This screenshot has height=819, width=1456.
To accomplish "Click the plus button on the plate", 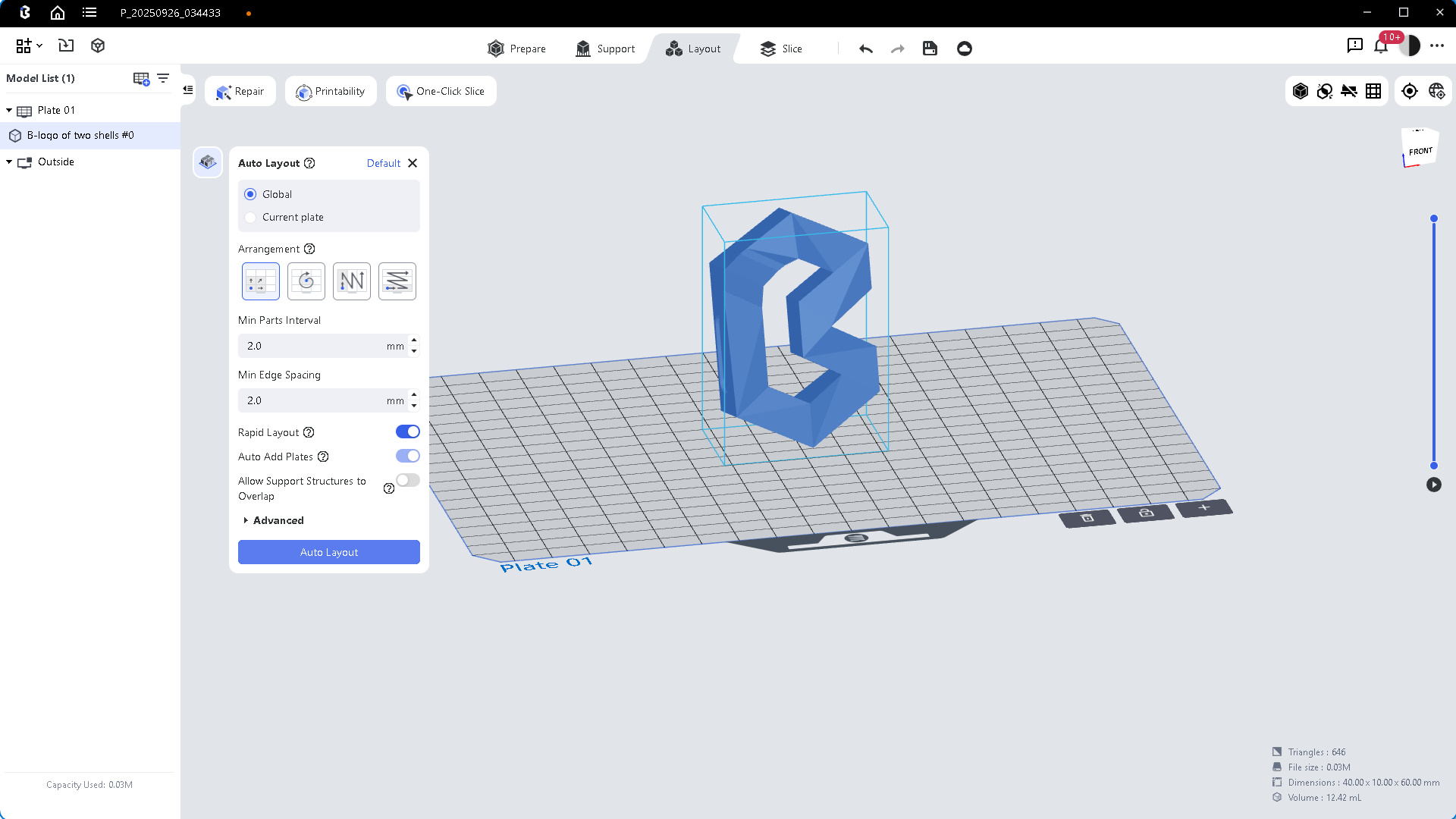I will [x=1204, y=507].
